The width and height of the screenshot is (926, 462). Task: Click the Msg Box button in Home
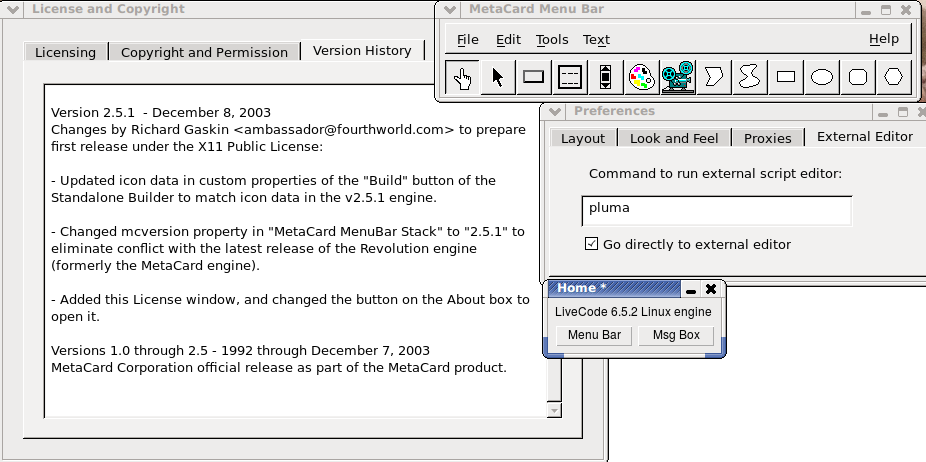676,335
